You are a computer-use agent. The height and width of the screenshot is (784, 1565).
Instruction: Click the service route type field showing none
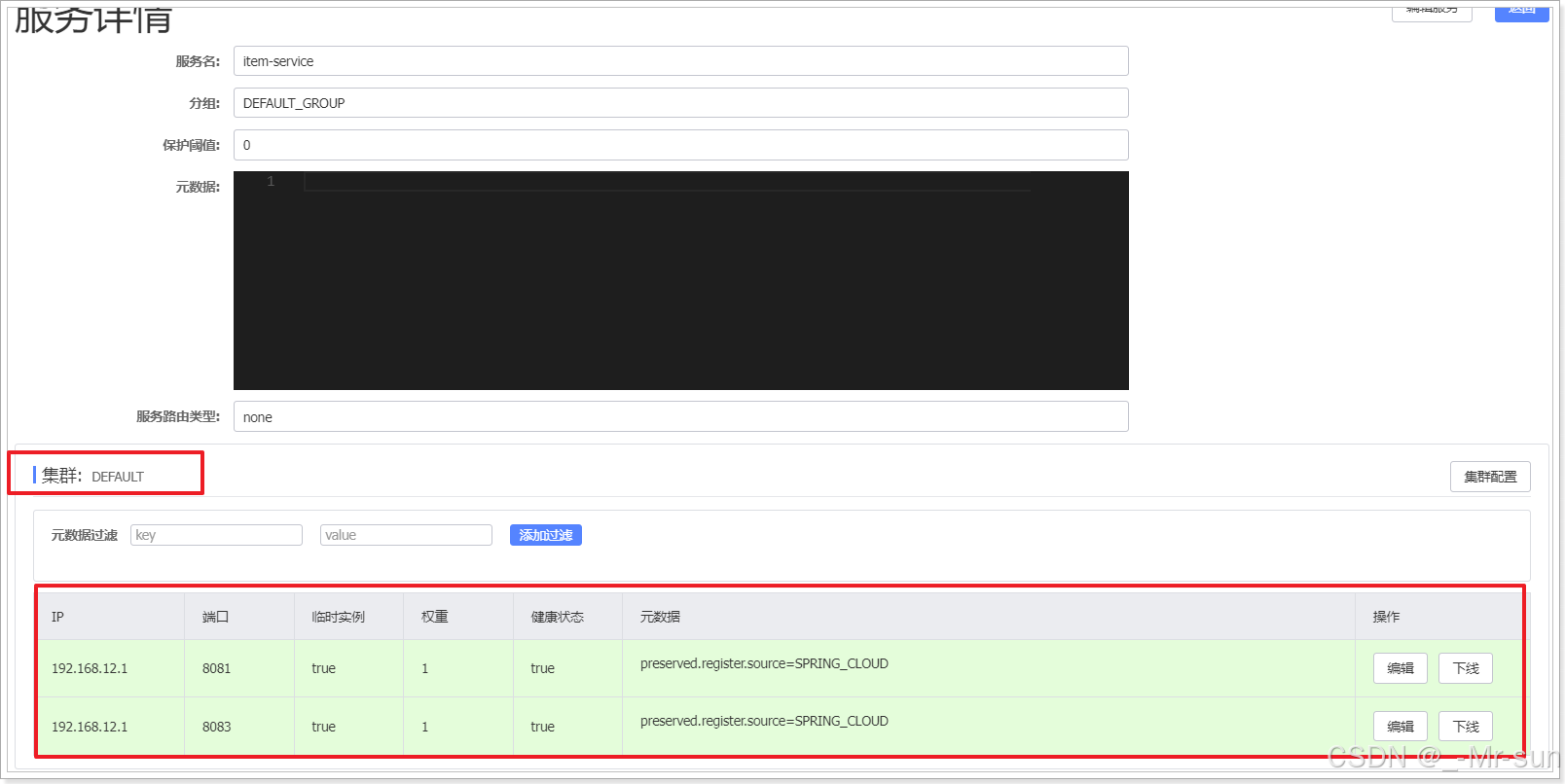(x=680, y=416)
